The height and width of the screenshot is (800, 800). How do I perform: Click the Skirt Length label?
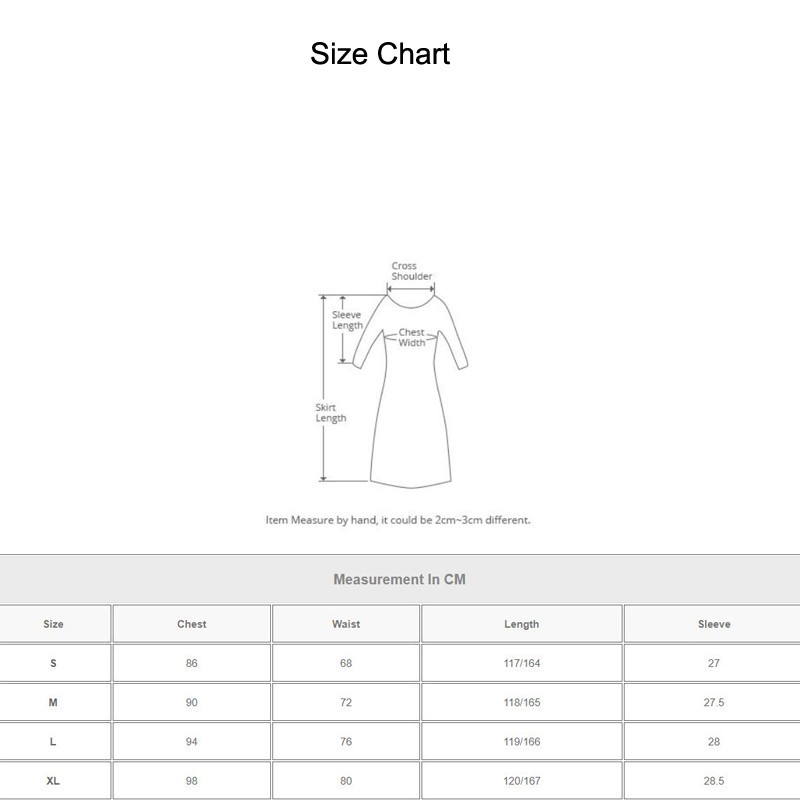[x=330, y=412]
